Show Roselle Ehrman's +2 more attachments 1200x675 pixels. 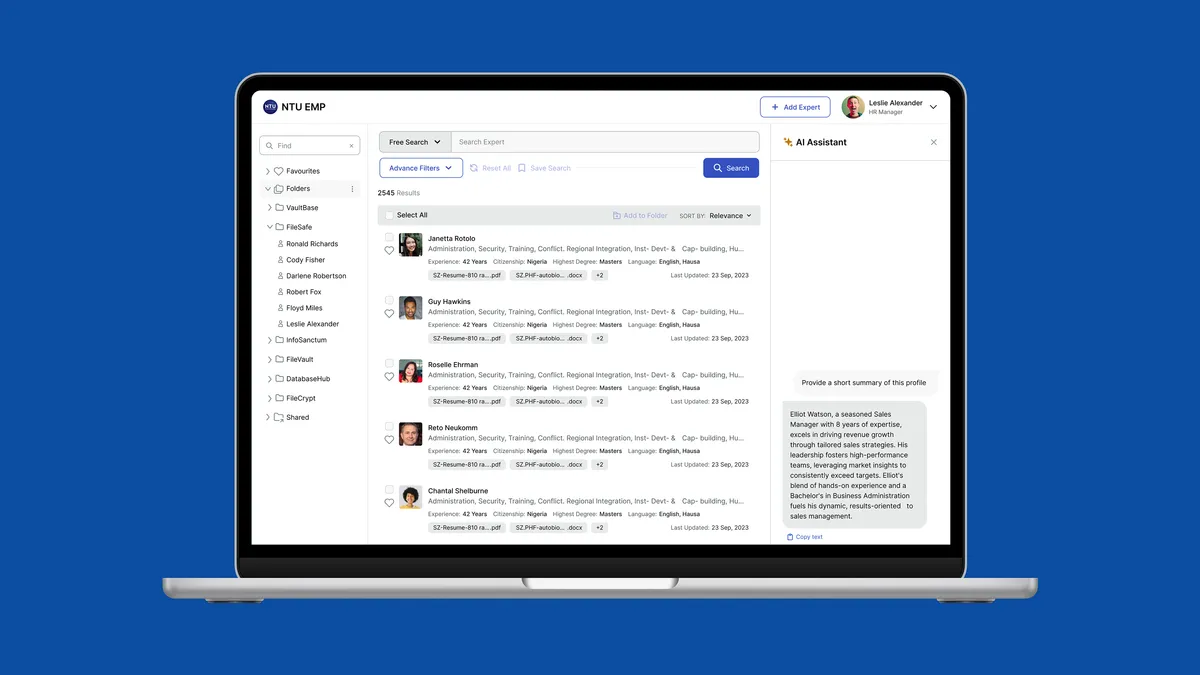pyautogui.click(x=600, y=401)
